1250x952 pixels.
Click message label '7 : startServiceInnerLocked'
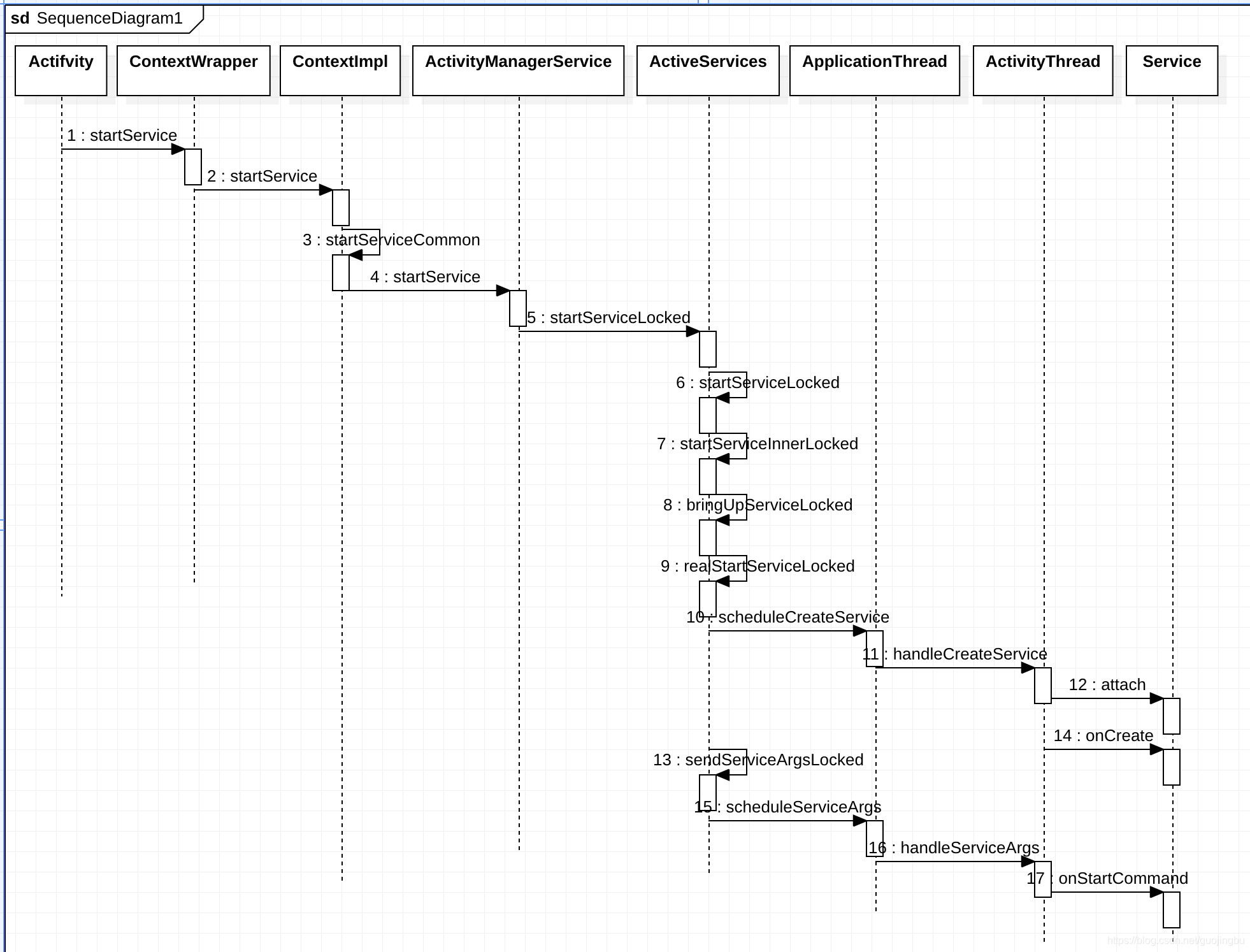(x=758, y=444)
